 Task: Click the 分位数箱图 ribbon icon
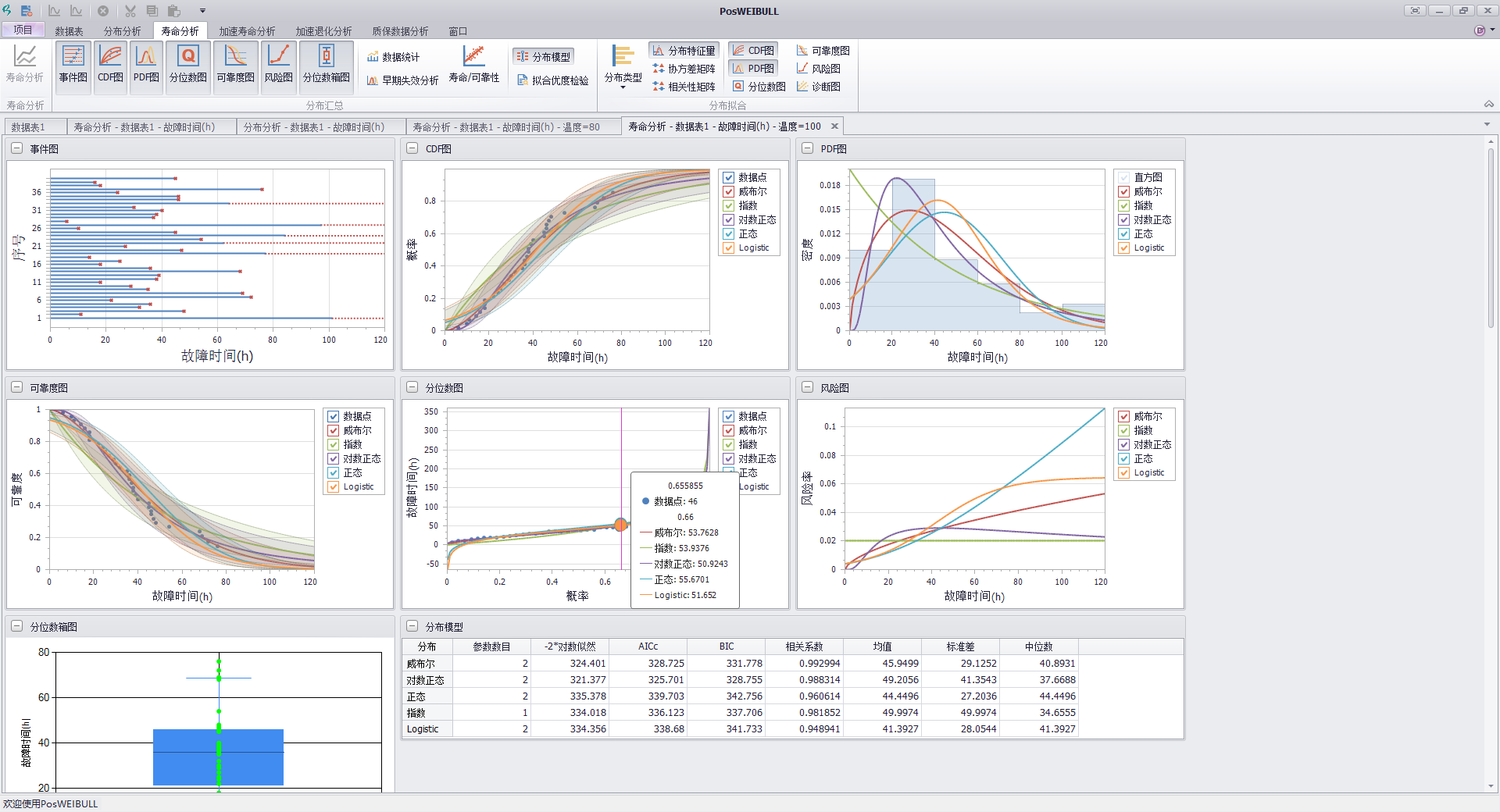[x=327, y=66]
